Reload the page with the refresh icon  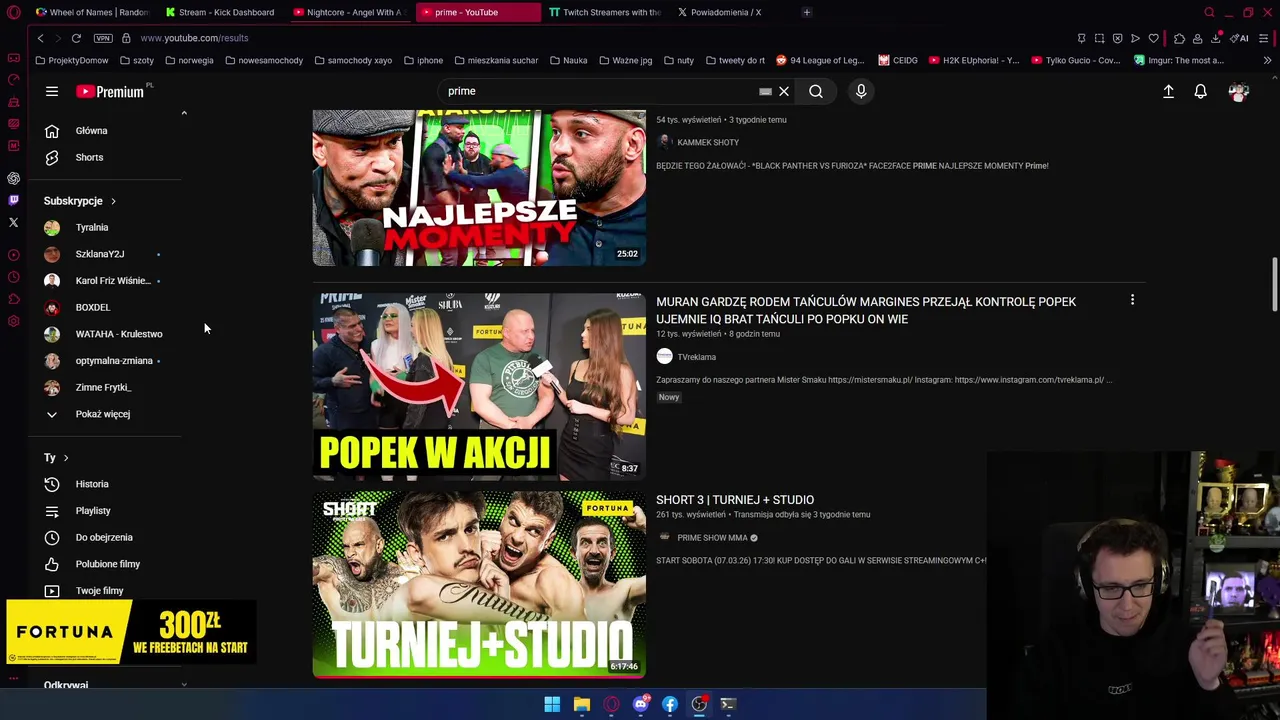pyautogui.click(x=76, y=38)
